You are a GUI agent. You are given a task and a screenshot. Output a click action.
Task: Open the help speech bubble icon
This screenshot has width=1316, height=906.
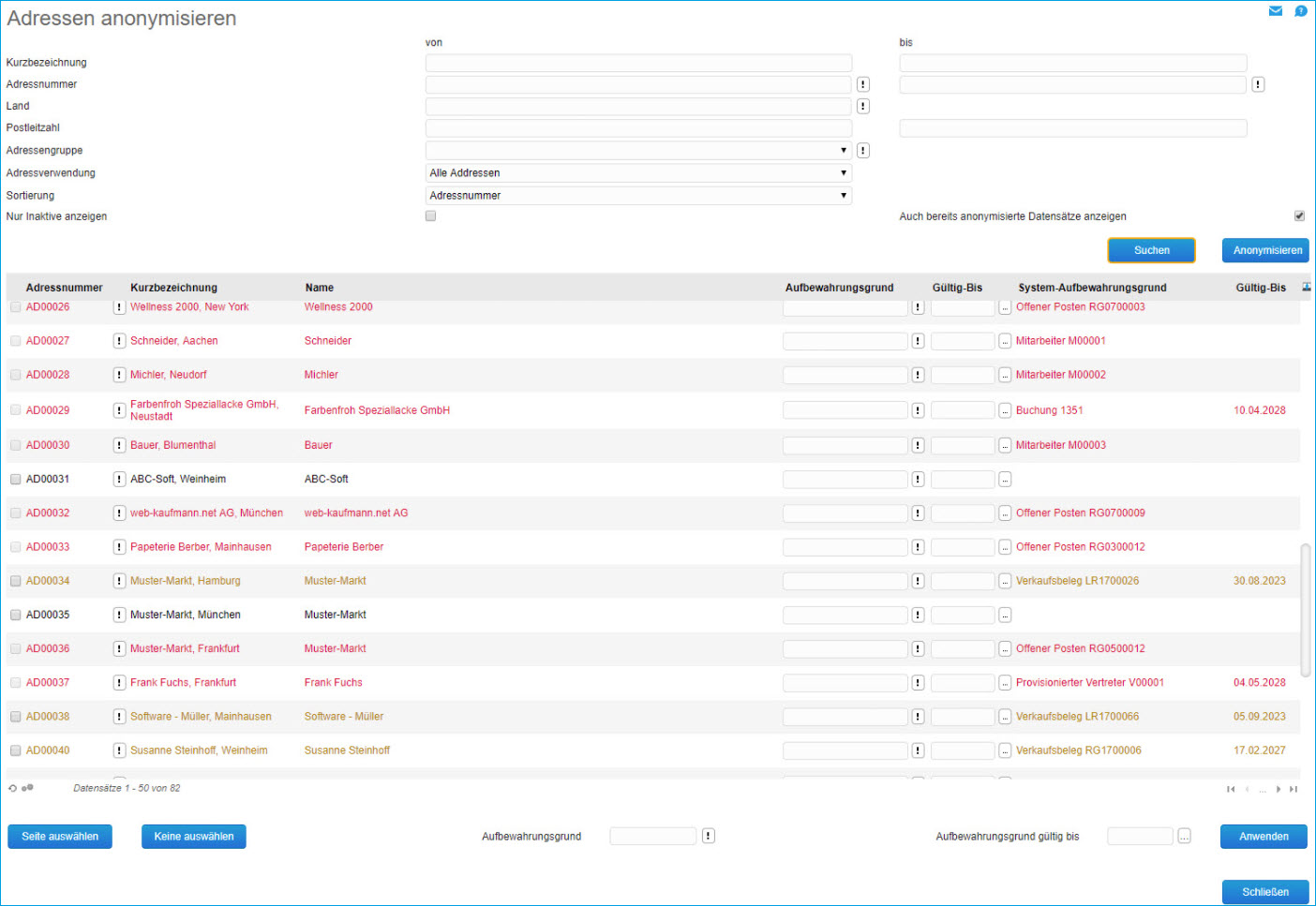pos(1300,11)
